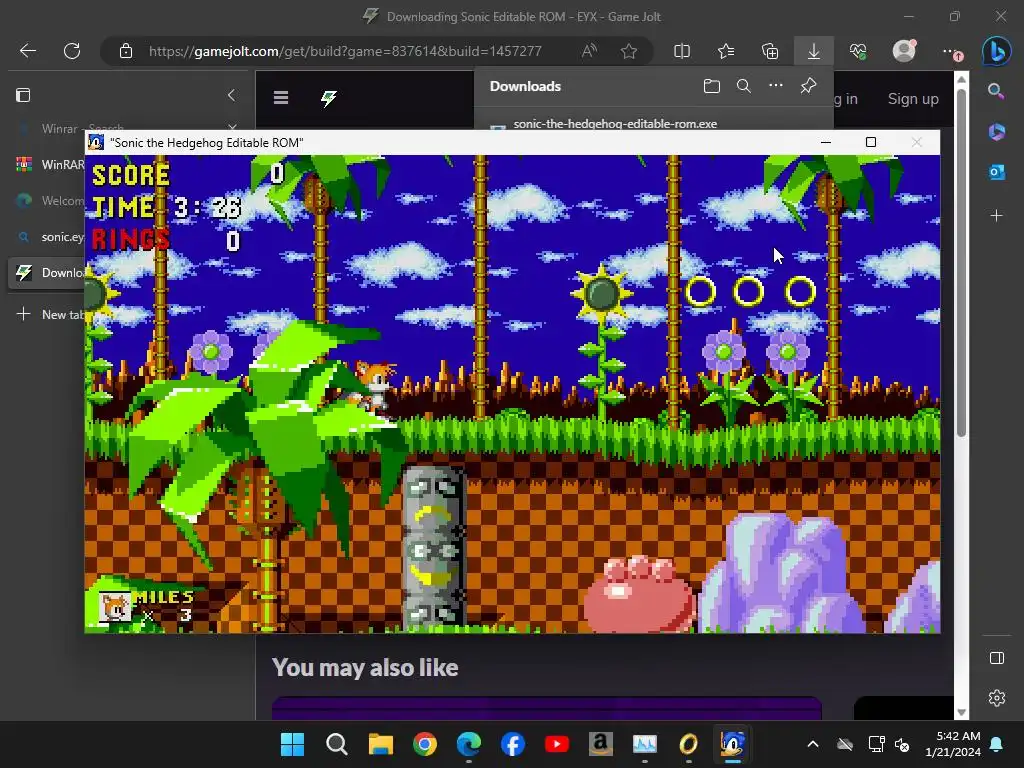
Task: Add a sidebar app with the plus icon
Action: point(997,216)
